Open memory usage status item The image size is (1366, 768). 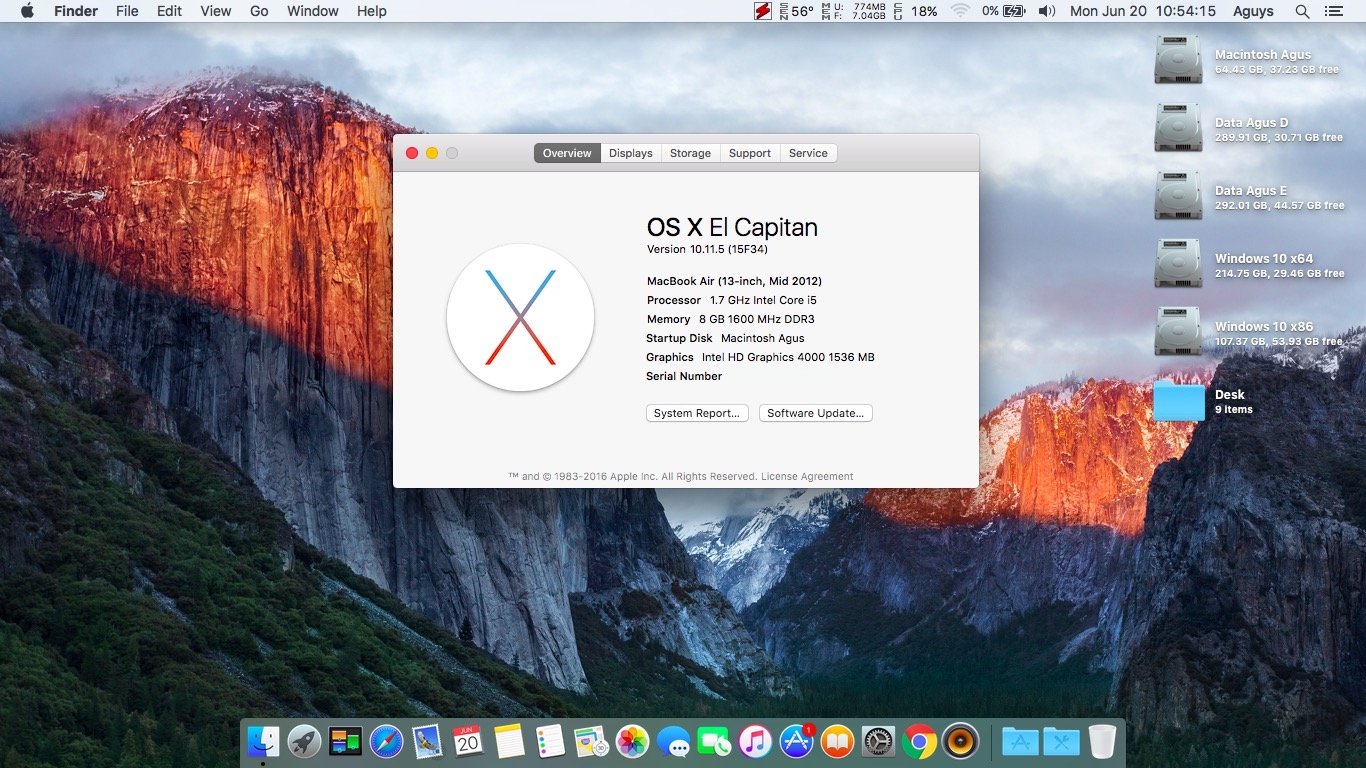click(x=854, y=11)
